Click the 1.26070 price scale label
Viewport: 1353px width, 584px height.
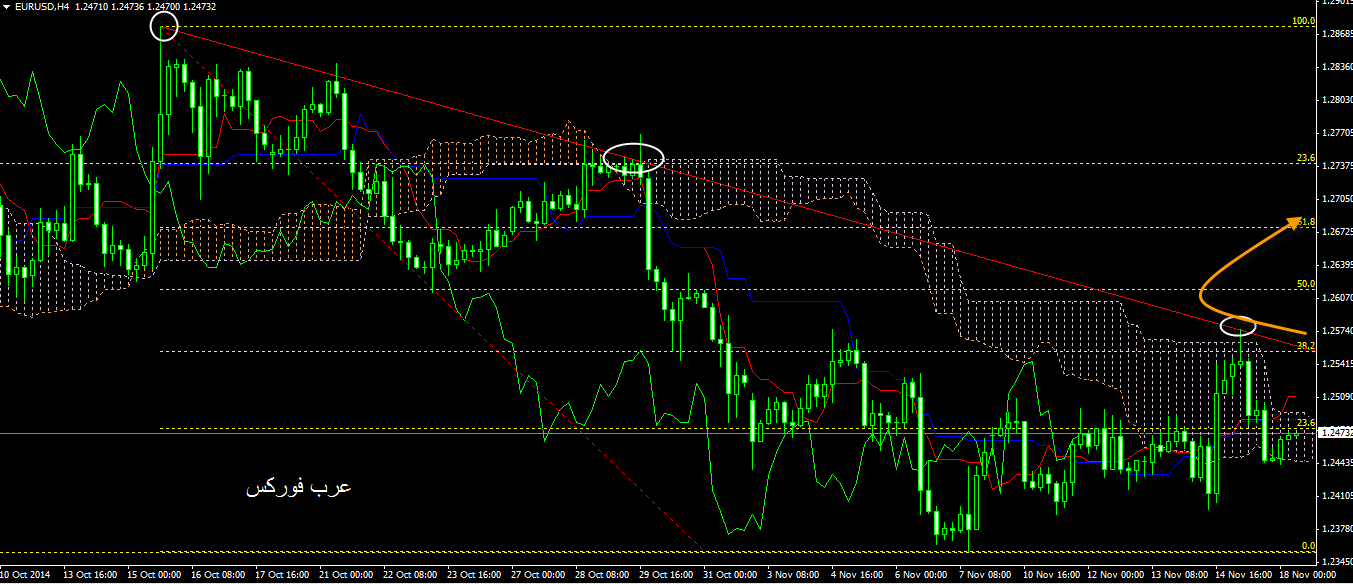[x=1337, y=298]
